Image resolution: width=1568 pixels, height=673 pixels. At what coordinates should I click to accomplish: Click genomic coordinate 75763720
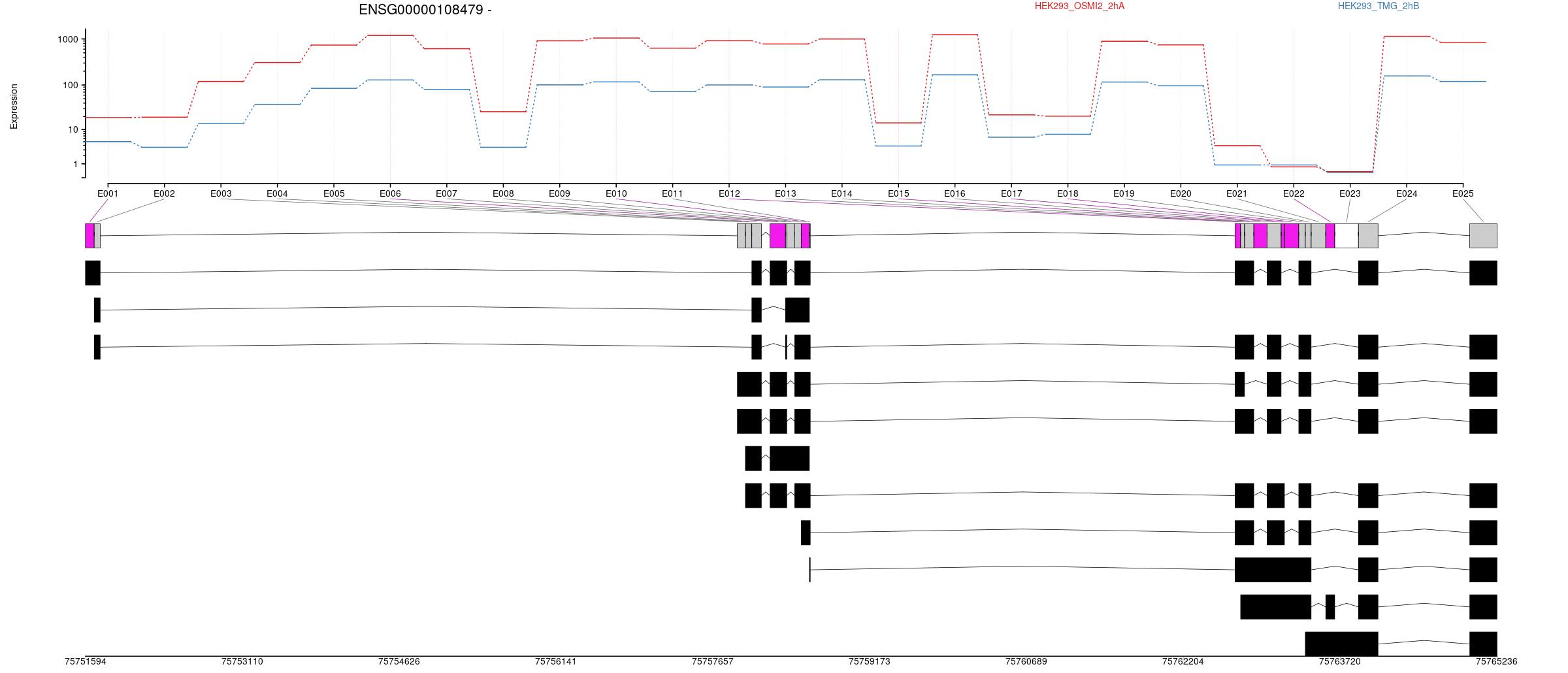pyautogui.click(x=1340, y=661)
